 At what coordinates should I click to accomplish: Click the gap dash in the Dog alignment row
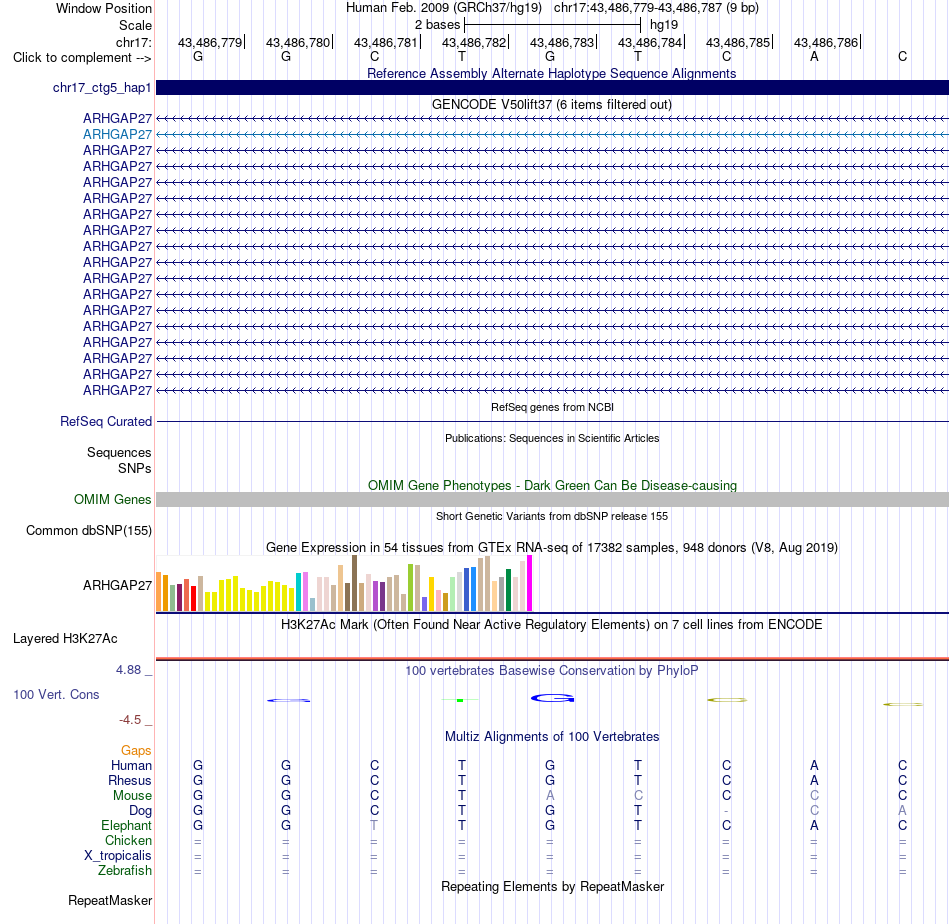pyautogui.click(x=726, y=811)
